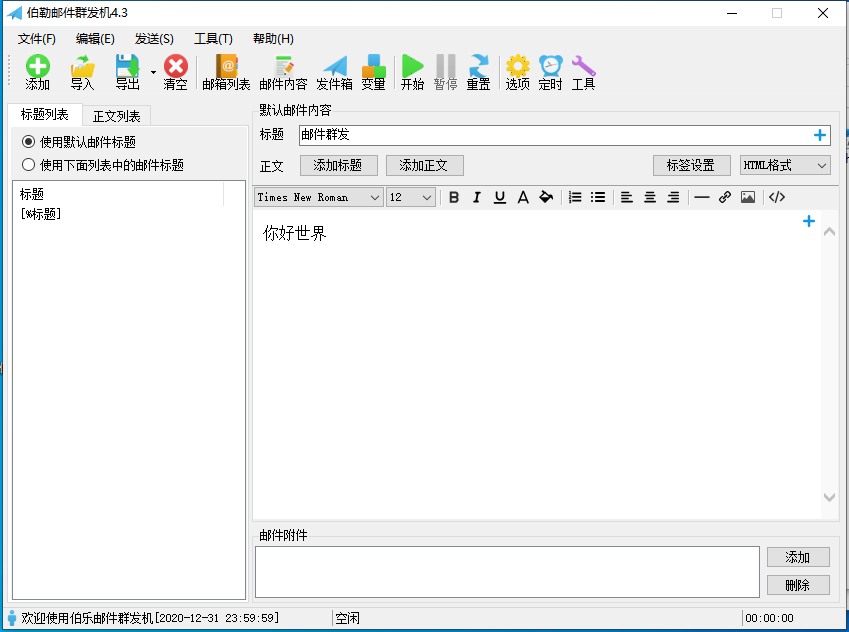The height and width of the screenshot is (632, 849).
Task: Click the attachment 添加 button
Action: click(798, 557)
